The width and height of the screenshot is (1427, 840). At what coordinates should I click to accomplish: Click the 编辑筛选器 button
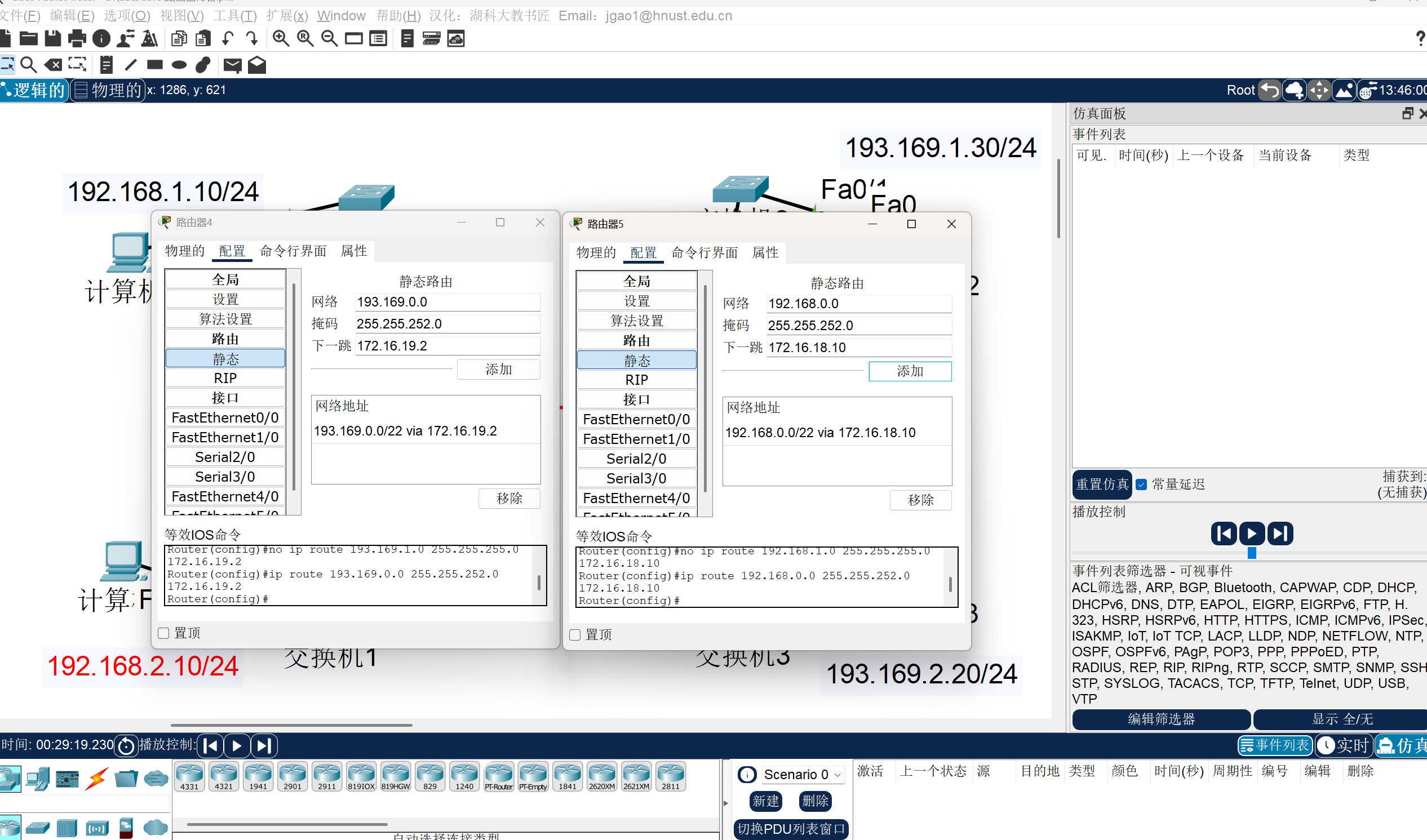pyautogui.click(x=1161, y=719)
